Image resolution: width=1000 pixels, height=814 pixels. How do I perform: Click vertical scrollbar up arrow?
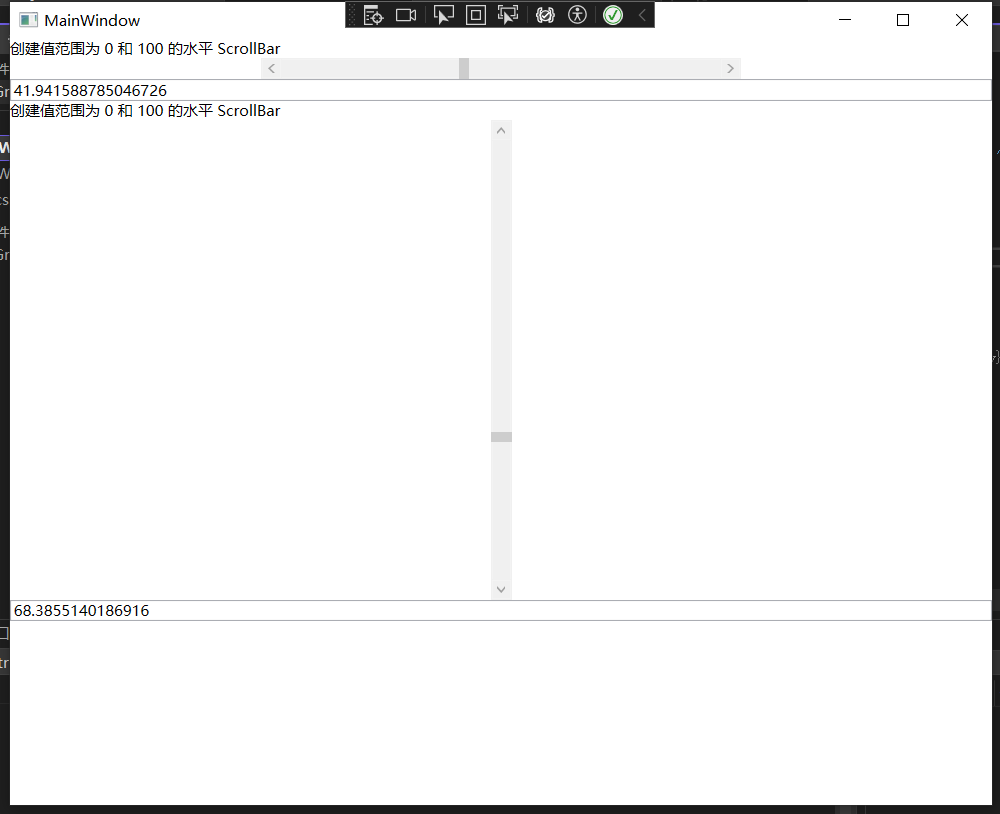(501, 131)
